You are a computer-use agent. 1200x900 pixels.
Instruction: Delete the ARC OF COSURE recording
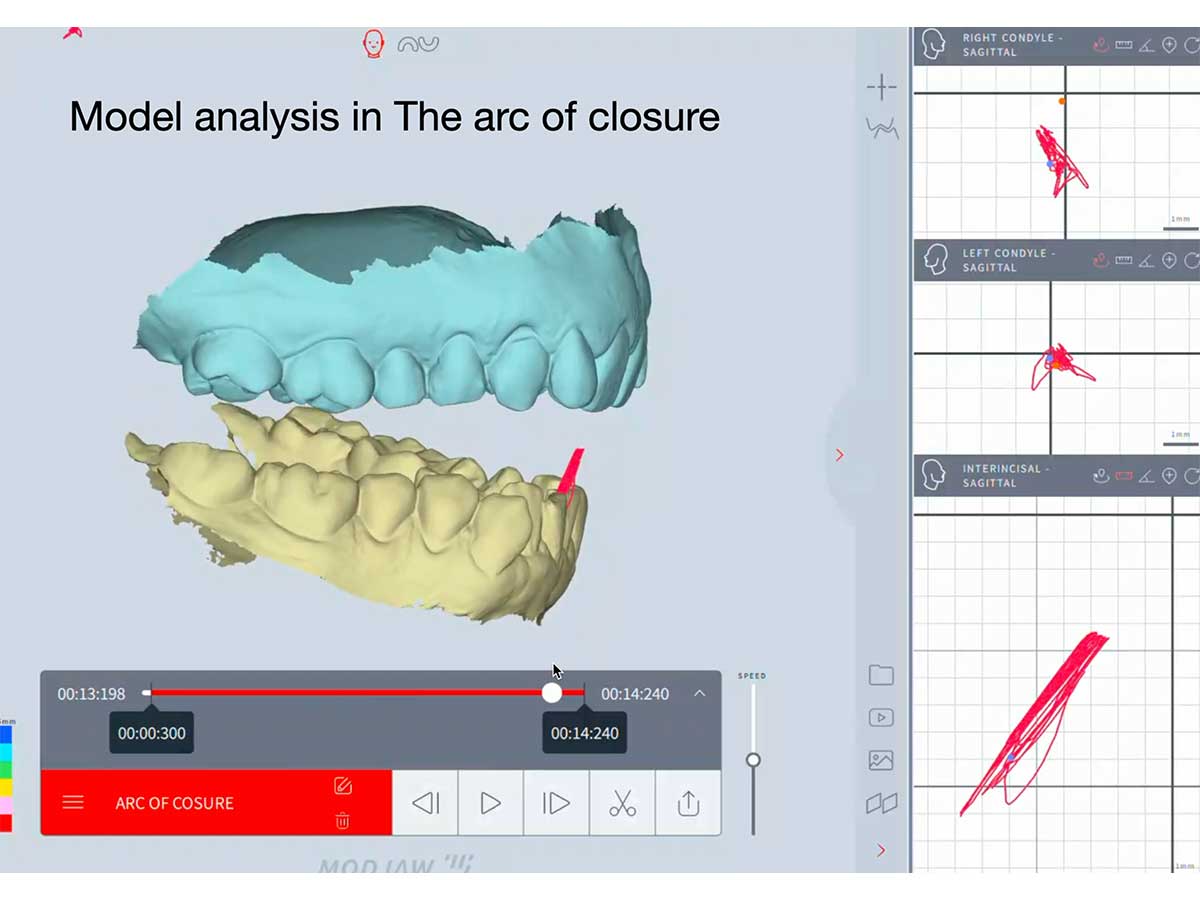[342, 821]
